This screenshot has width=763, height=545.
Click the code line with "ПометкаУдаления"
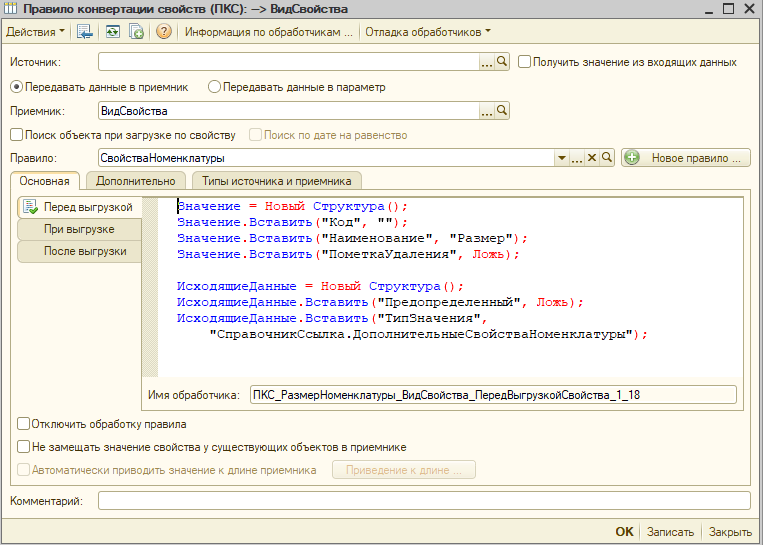[x=348, y=254]
